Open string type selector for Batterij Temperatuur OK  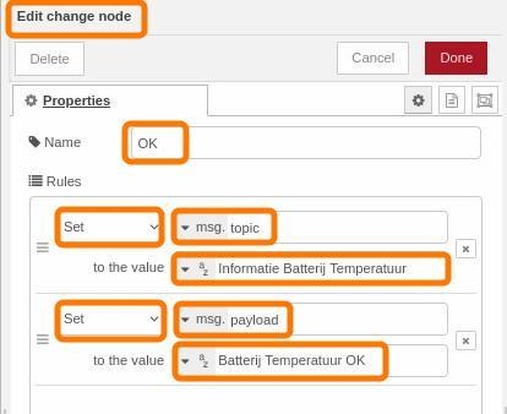tap(196, 361)
